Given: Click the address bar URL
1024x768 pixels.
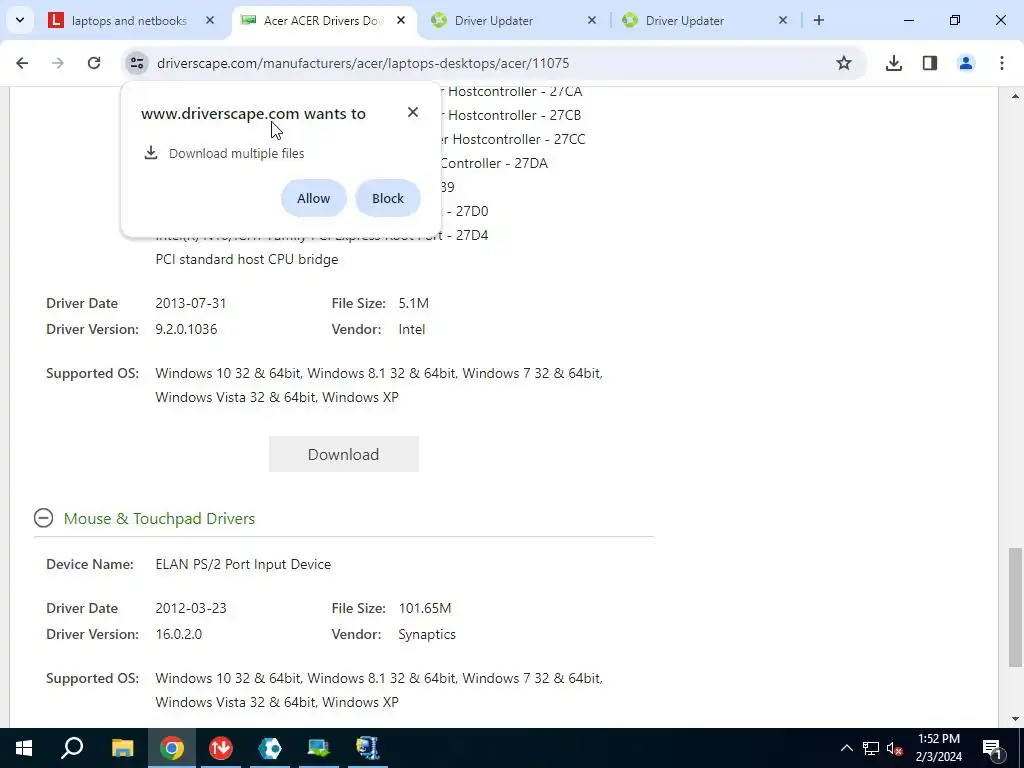Looking at the screenshot, I should pos(363,63).
